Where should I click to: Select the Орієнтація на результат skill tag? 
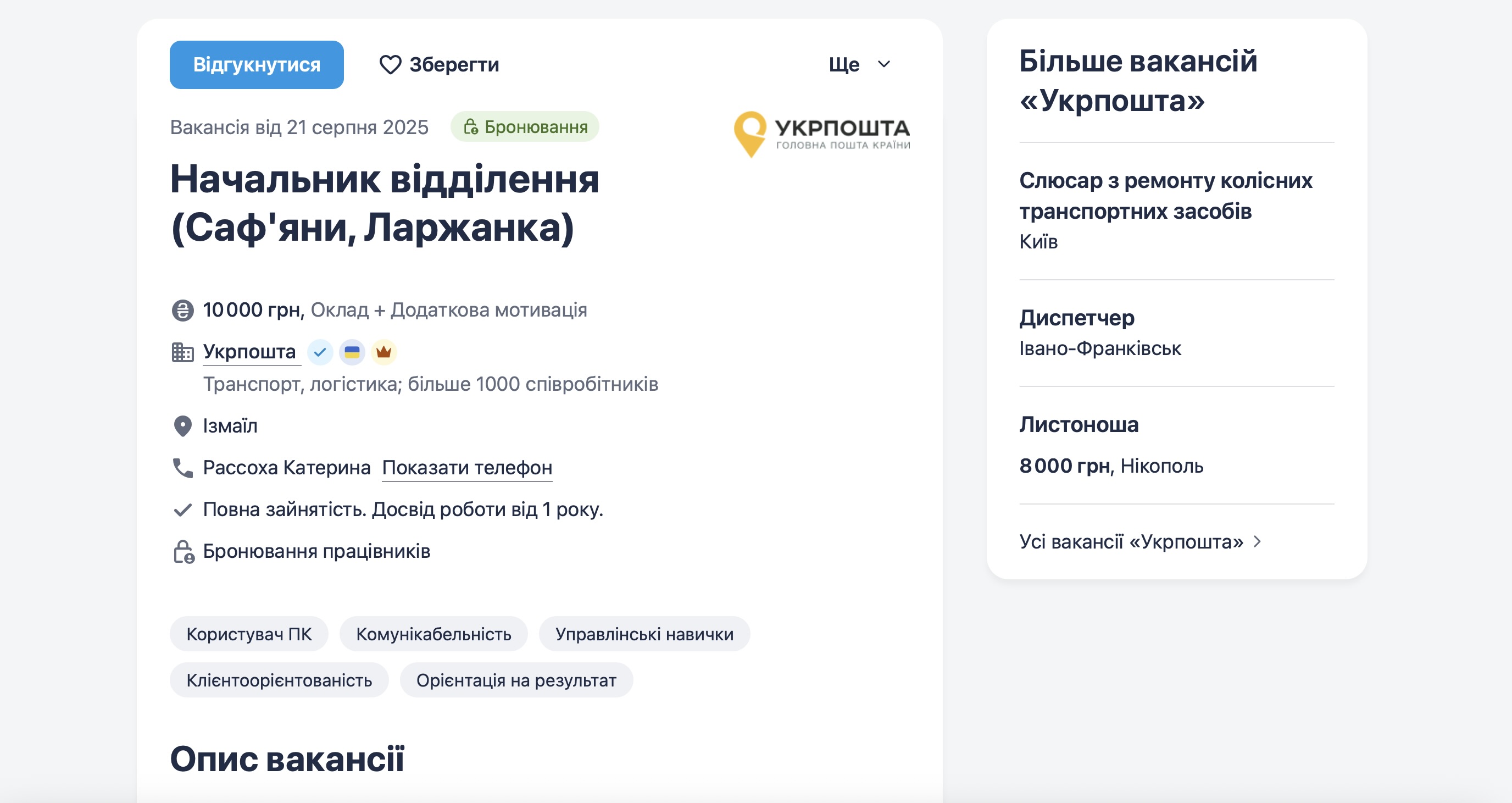516,680
